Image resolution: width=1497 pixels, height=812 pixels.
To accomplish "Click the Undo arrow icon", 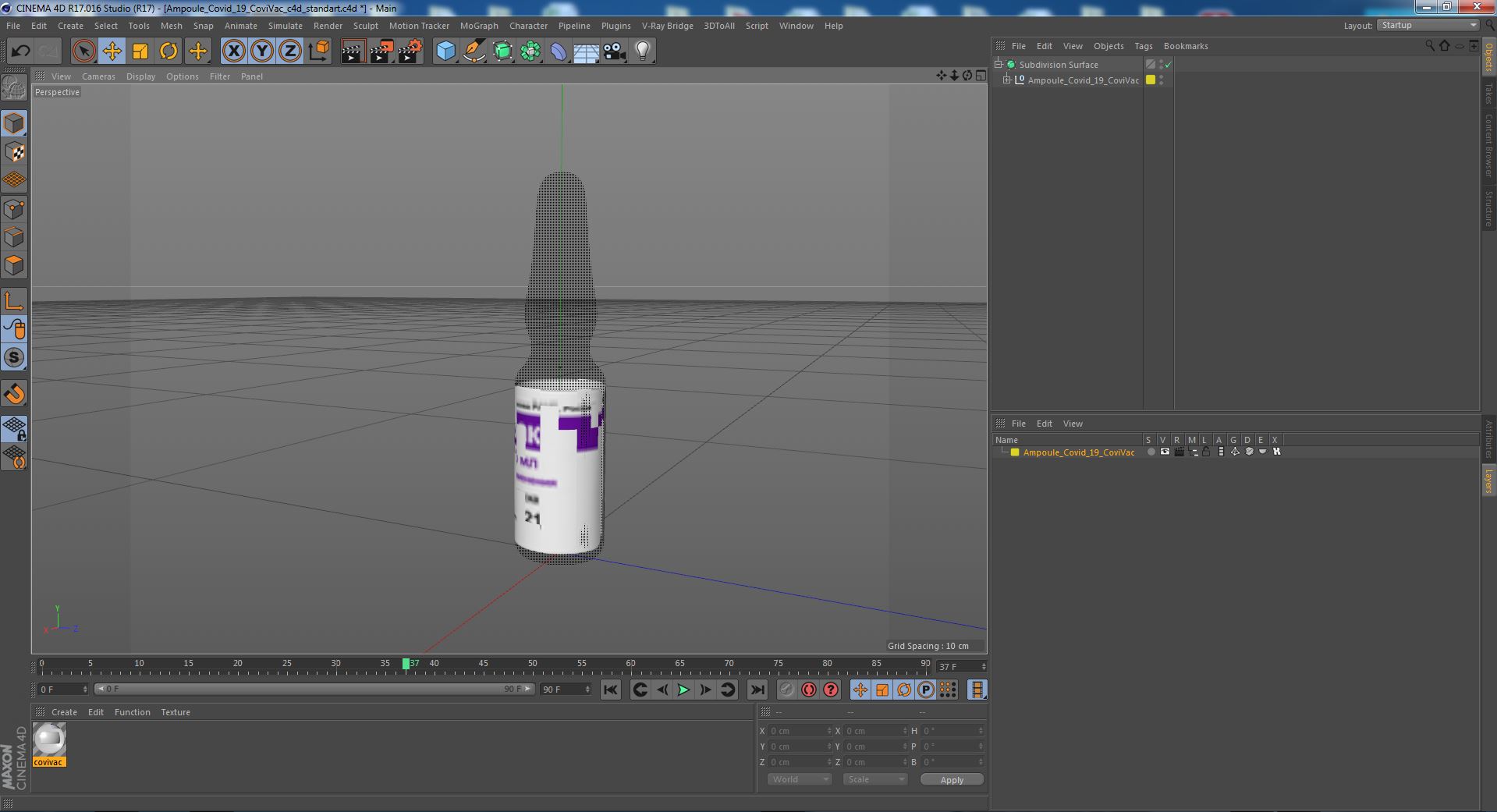I will [x=20, y=51].
